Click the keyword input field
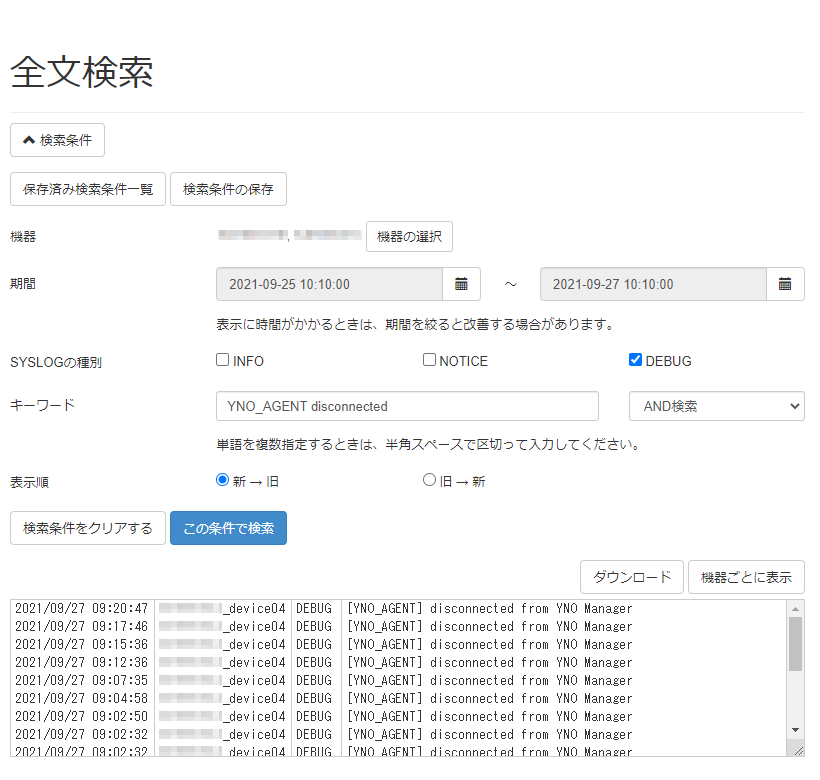 (407, 405)
